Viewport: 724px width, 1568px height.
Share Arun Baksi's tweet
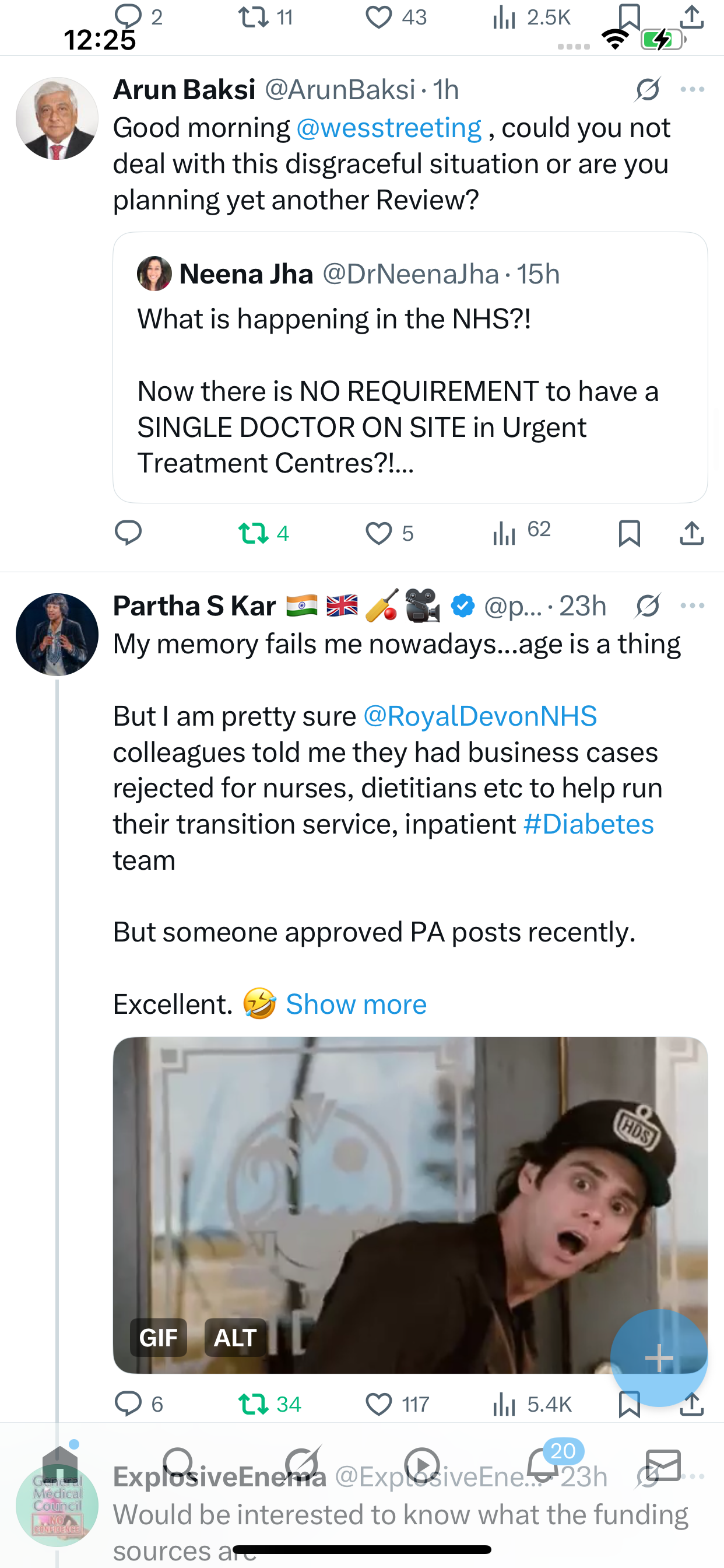pos(692,533)
